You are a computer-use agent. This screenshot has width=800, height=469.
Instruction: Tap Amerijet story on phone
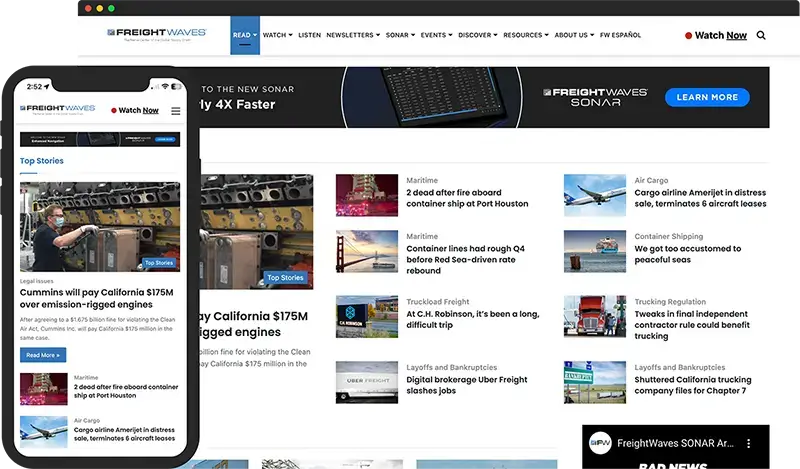point(124,434)
